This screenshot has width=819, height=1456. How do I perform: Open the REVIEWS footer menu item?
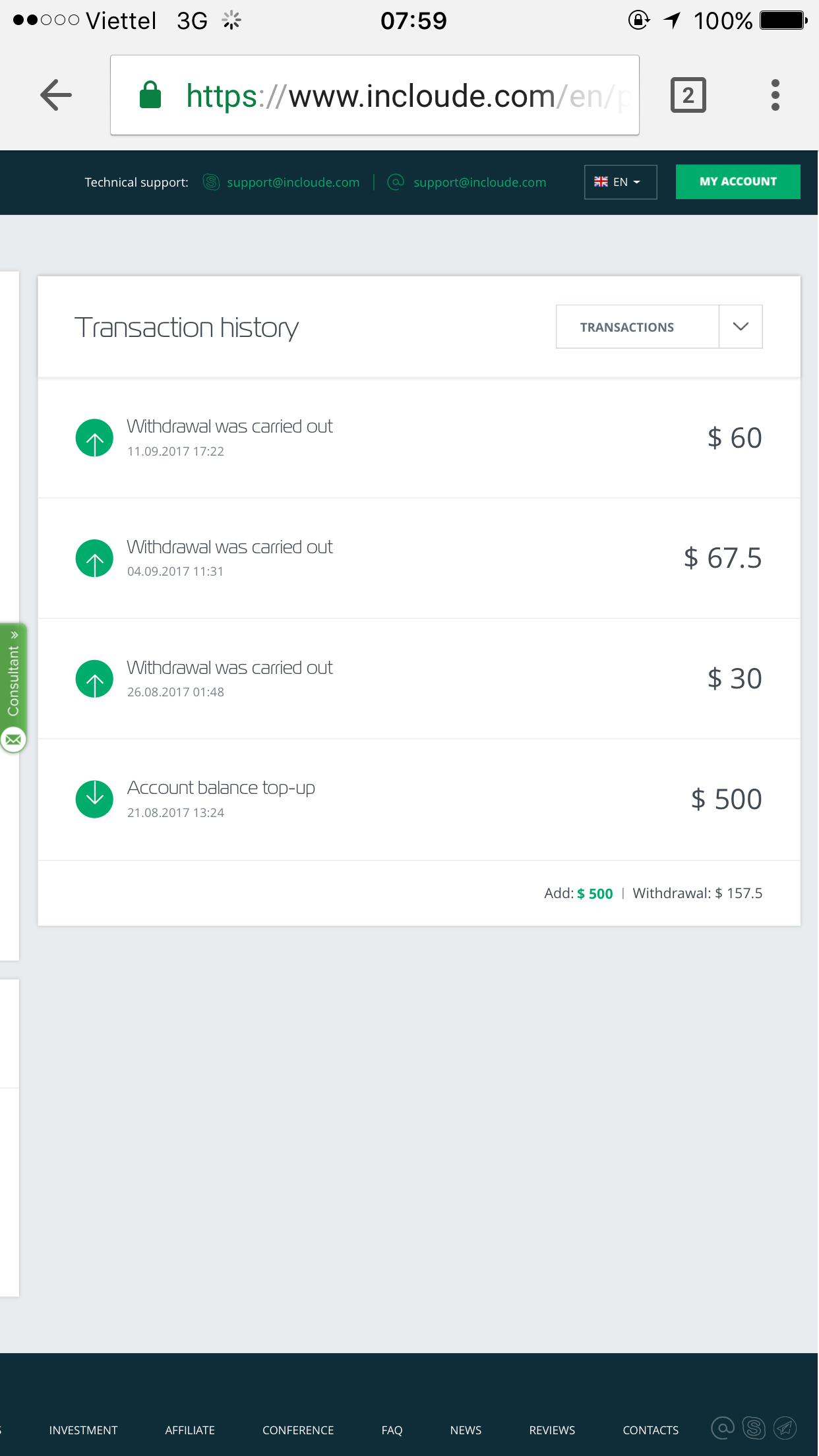(x=552, y=1430)
